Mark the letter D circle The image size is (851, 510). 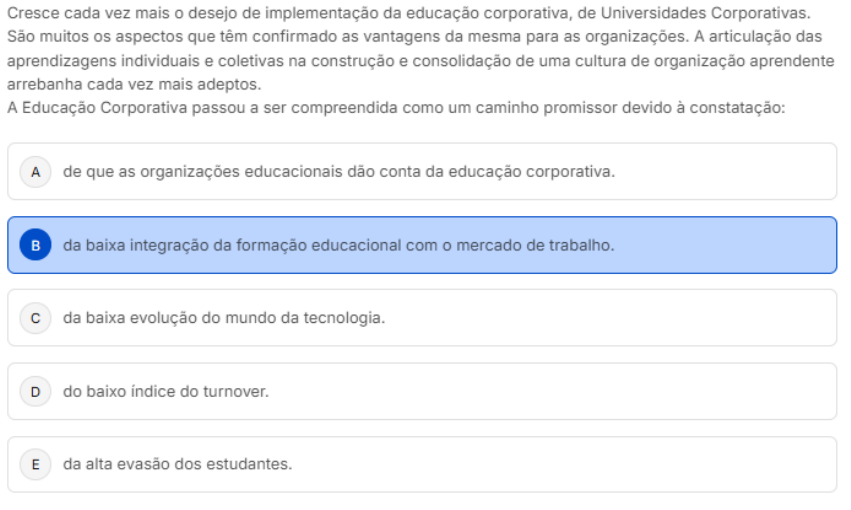tap(35, 391)
